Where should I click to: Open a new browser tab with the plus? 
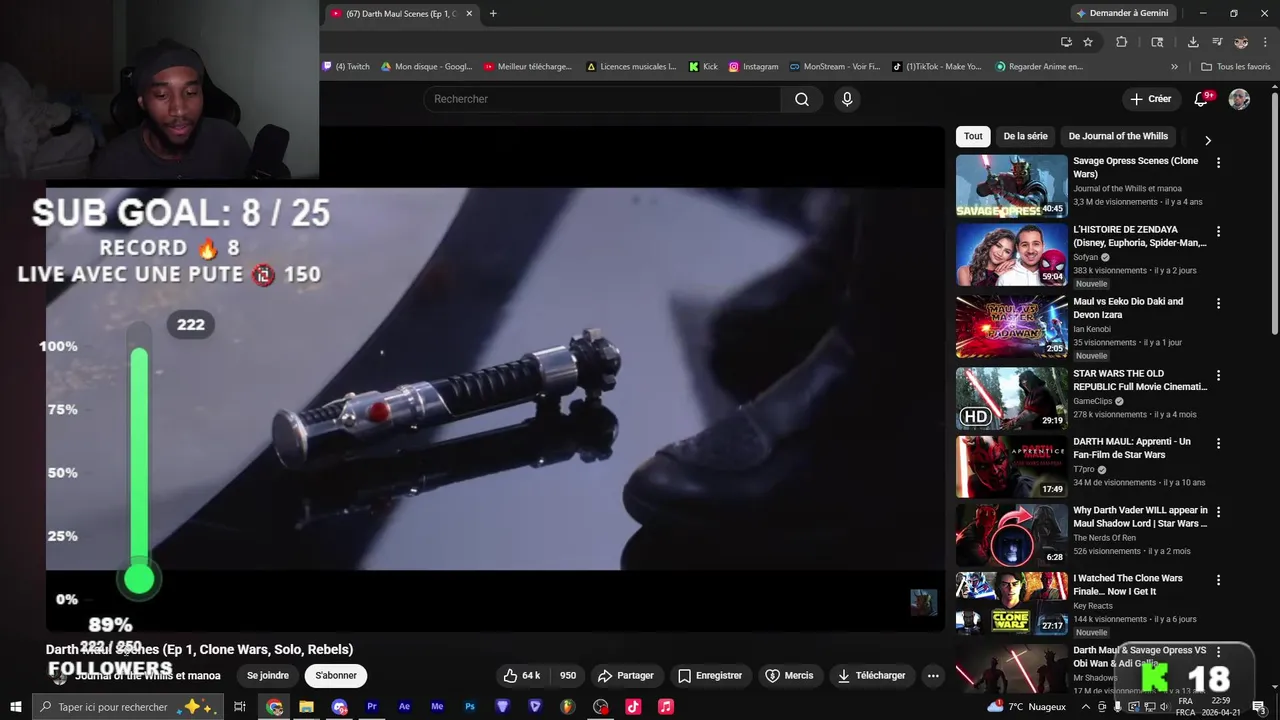[x=493, y=13]
